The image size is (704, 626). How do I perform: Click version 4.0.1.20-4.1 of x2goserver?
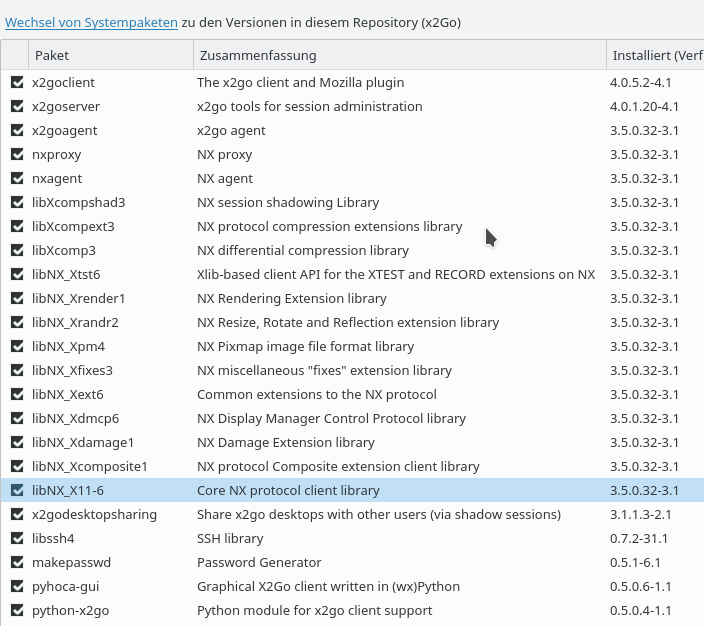click(x=644, y=106)
